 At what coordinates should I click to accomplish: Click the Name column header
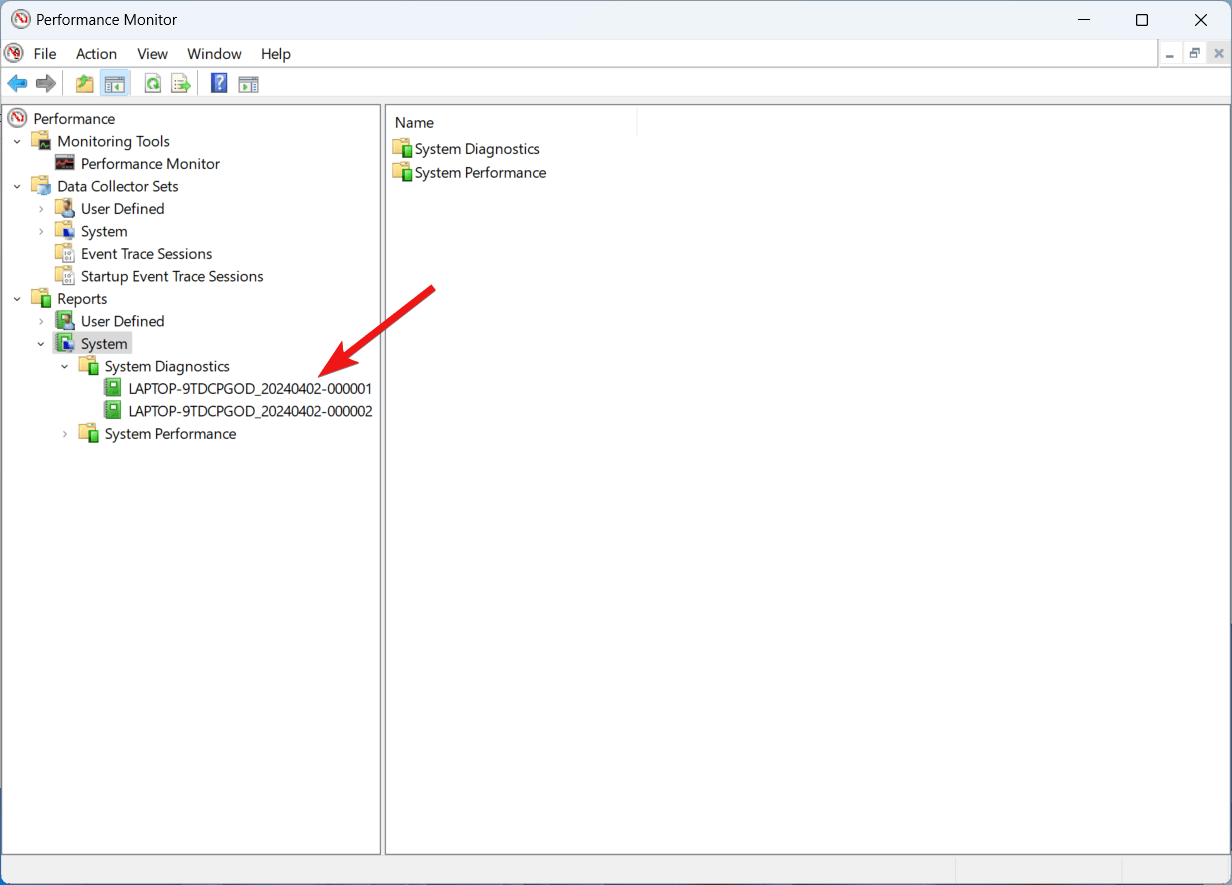coord(414,123)
